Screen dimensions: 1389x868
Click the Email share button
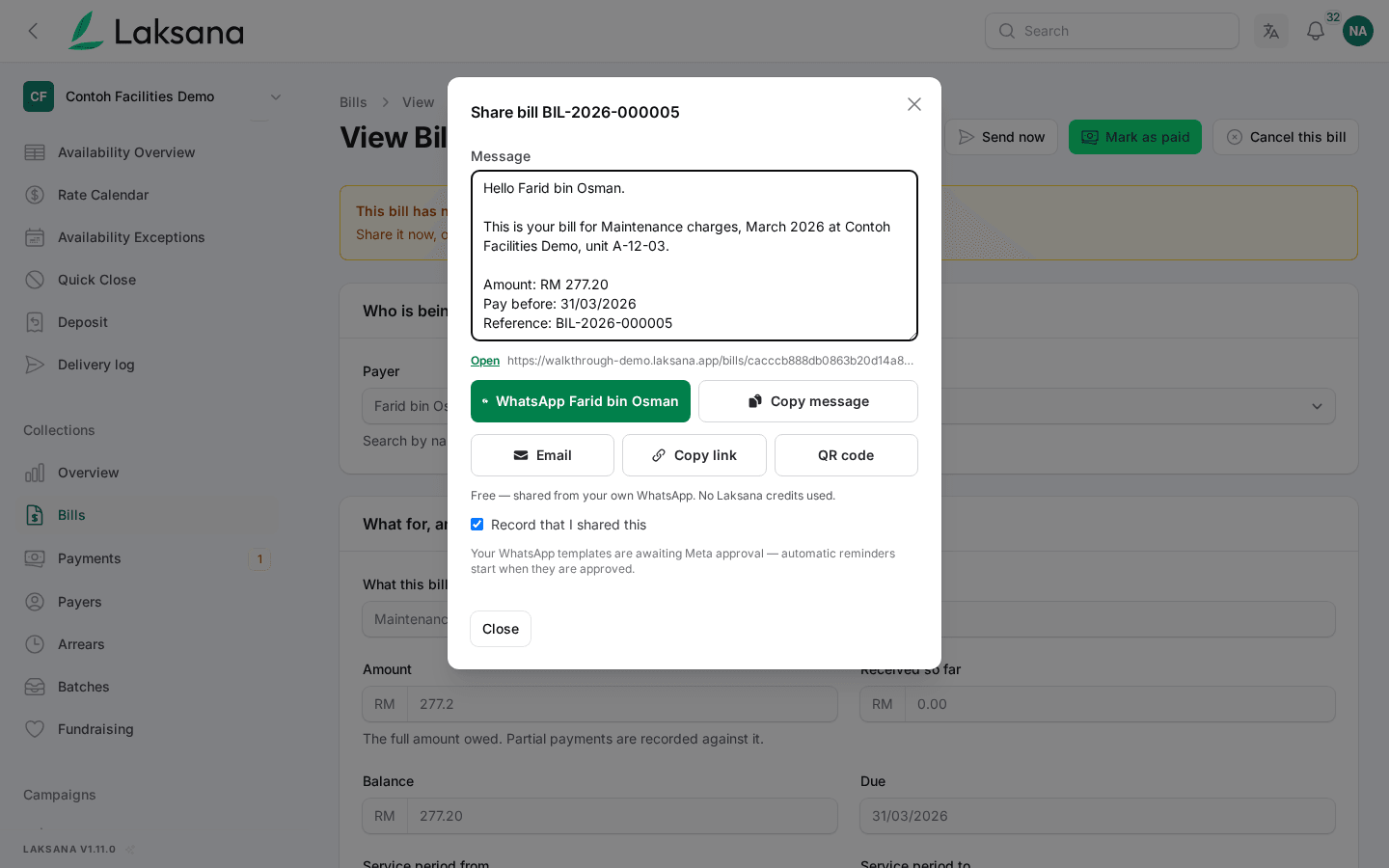[542, 455]
